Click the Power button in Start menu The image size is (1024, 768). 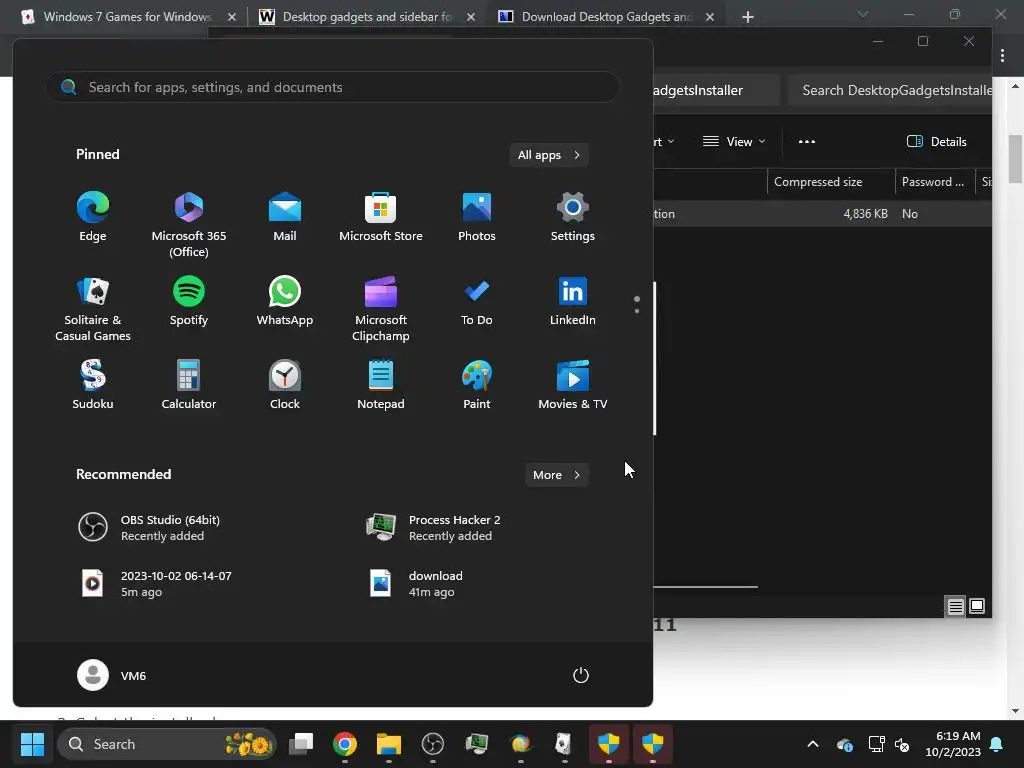[581, 675]
